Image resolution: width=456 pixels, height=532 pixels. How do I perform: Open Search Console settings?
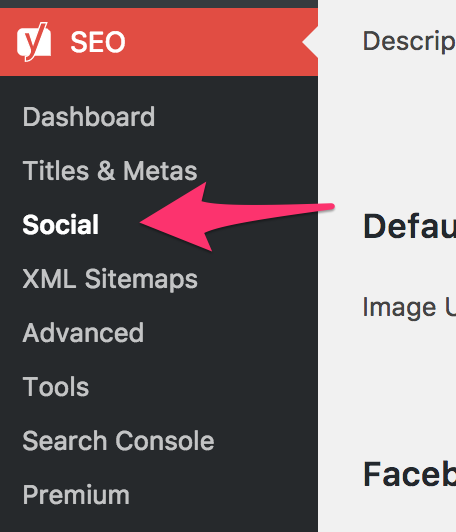(118, 441)
